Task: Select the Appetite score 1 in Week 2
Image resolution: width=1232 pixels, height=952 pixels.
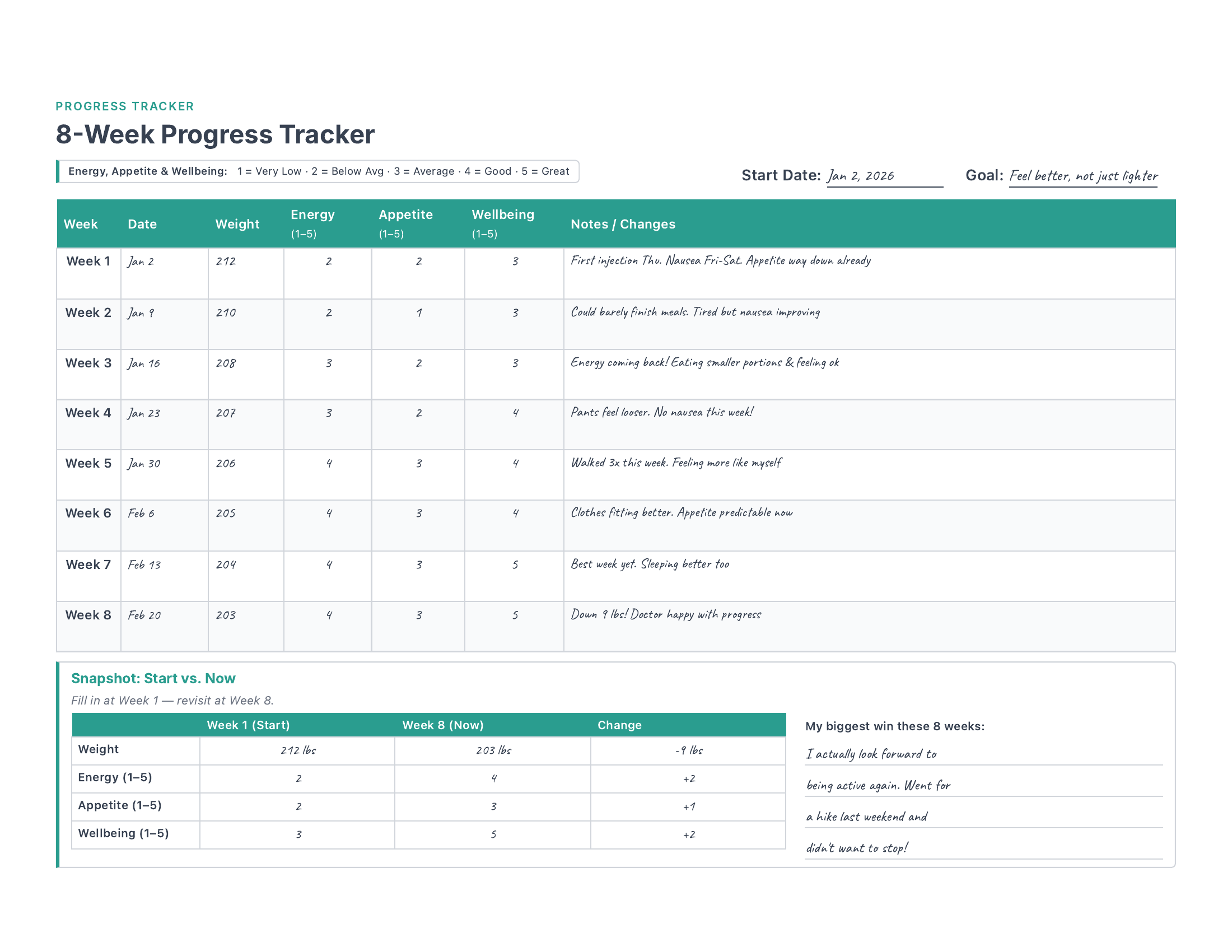Action: point(418,312)
